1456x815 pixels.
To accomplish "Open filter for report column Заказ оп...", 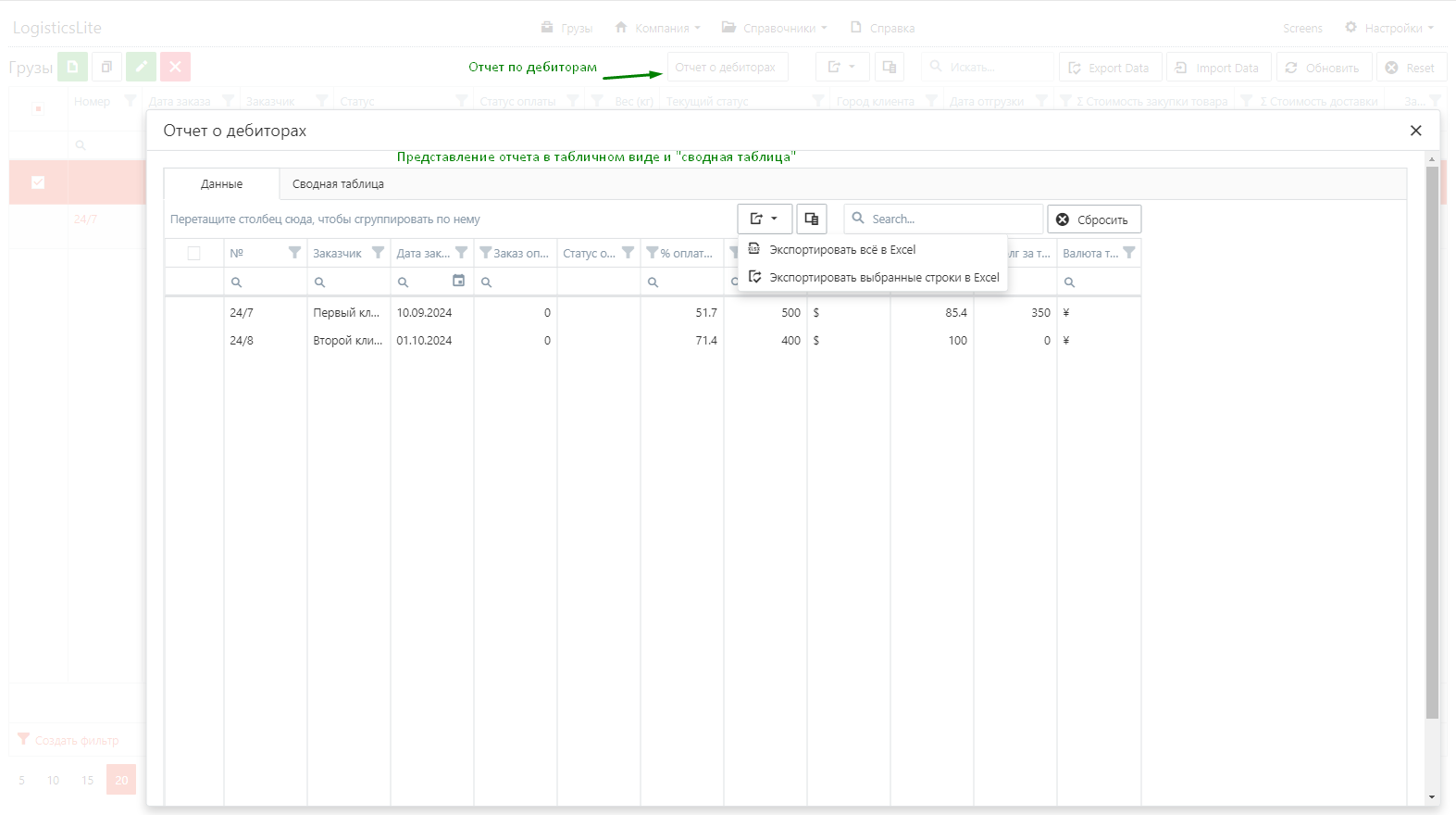I will [x=485, y=253].
